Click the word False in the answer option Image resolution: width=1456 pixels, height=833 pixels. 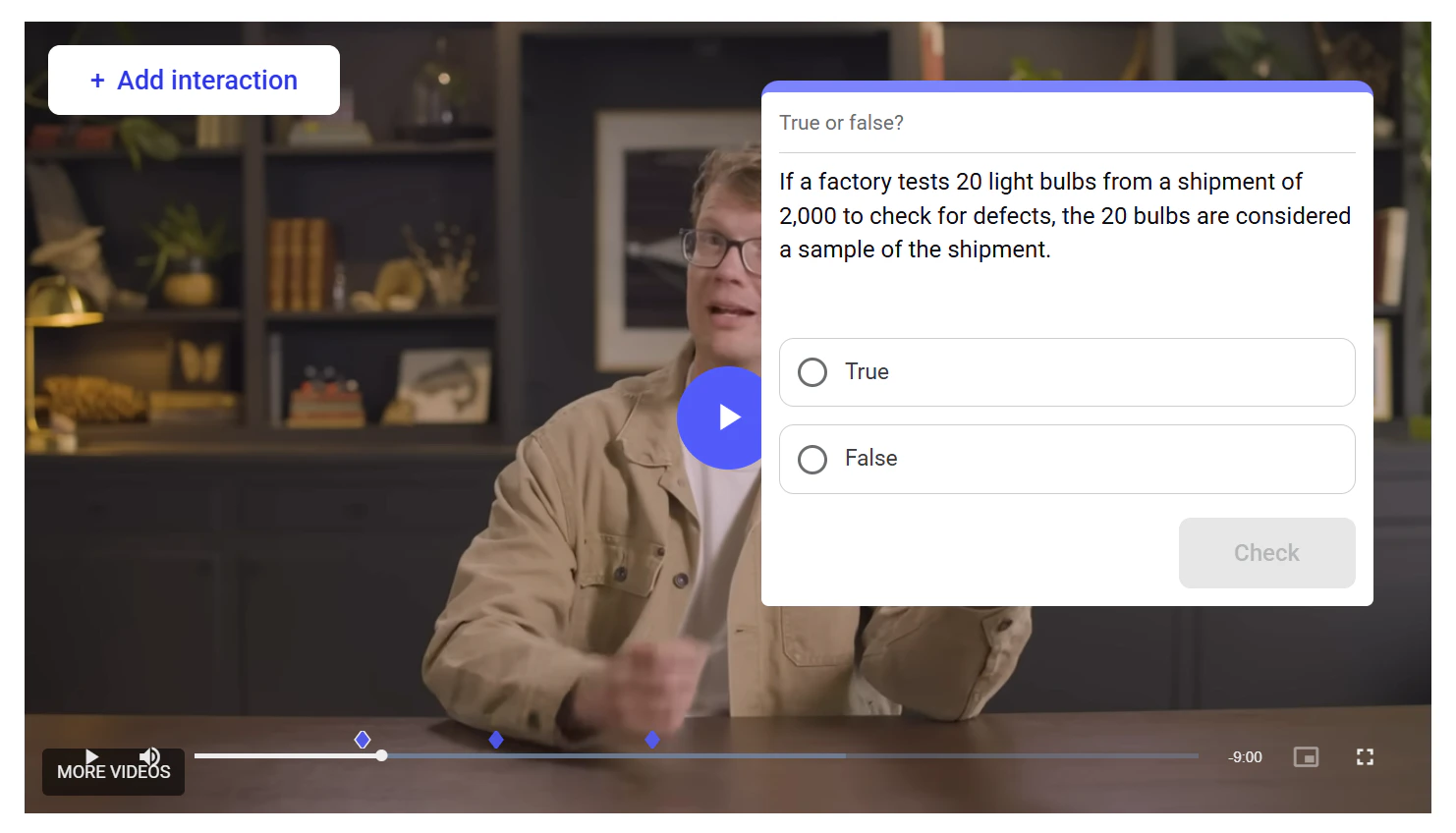870,459
